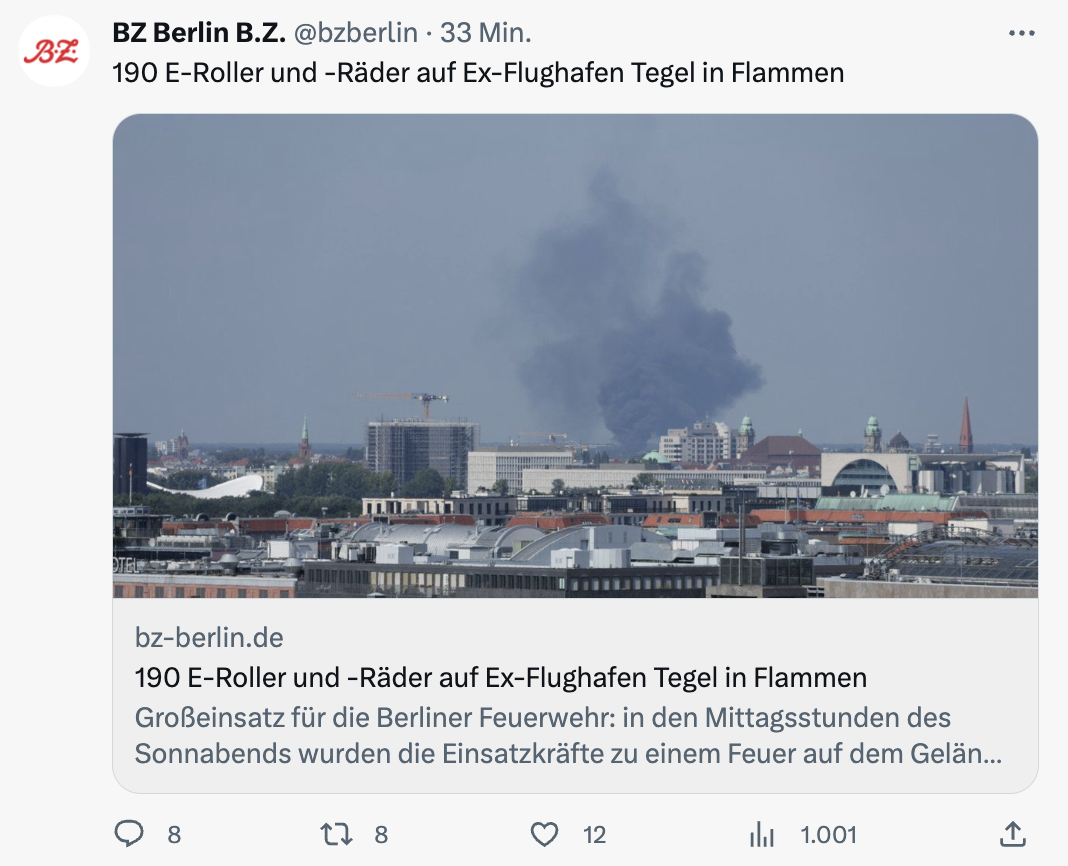1068x866 pixels.
Task: Open the card headline about E-Roller fire
Action: [501, 677]
